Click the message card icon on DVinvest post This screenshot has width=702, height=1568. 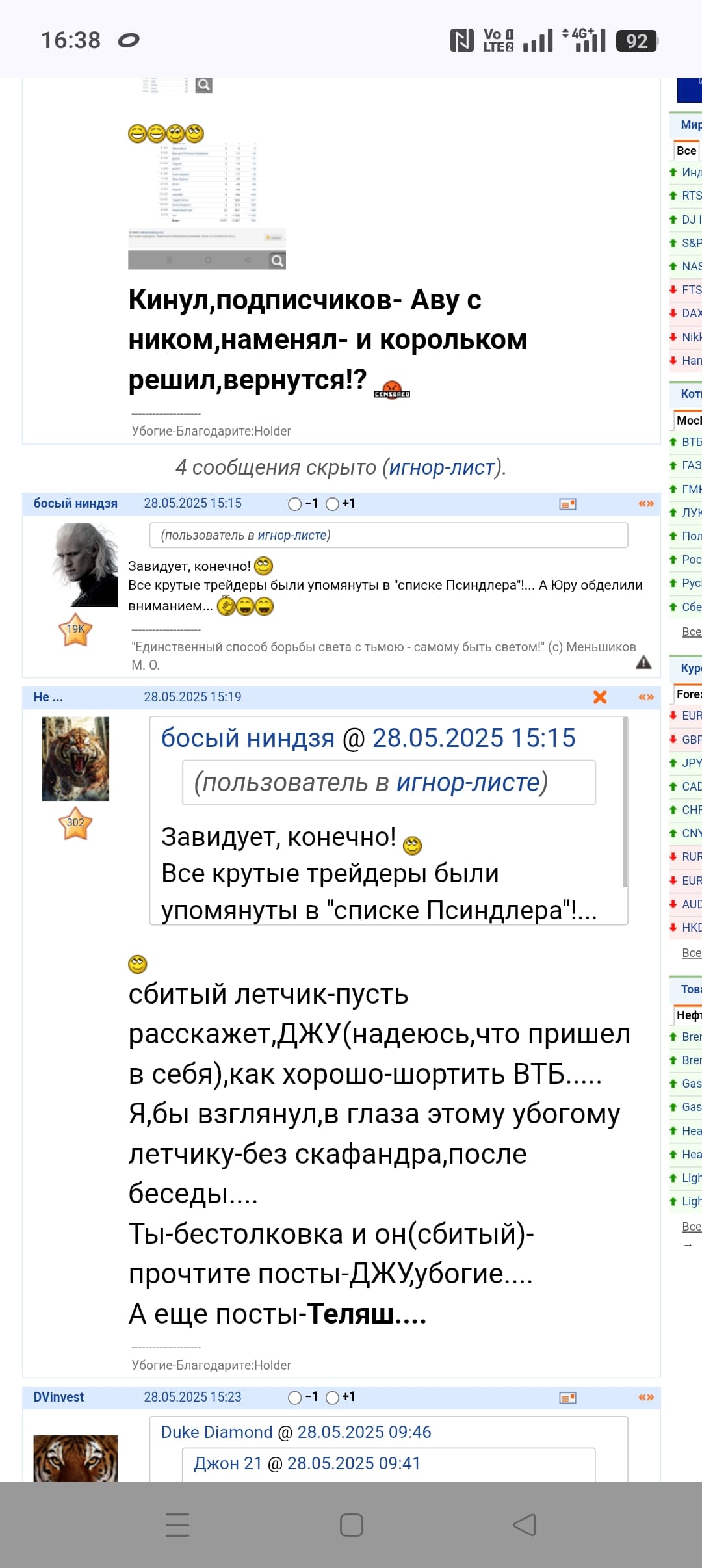[568, 1398]
